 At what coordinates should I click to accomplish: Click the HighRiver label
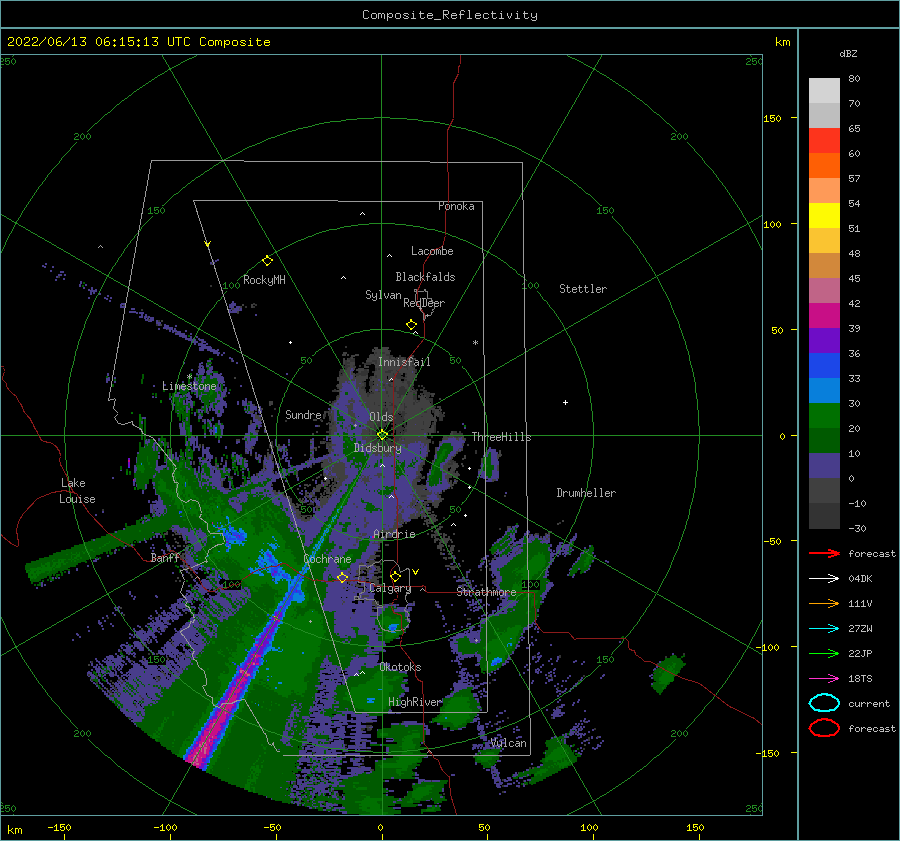(415, 702)
